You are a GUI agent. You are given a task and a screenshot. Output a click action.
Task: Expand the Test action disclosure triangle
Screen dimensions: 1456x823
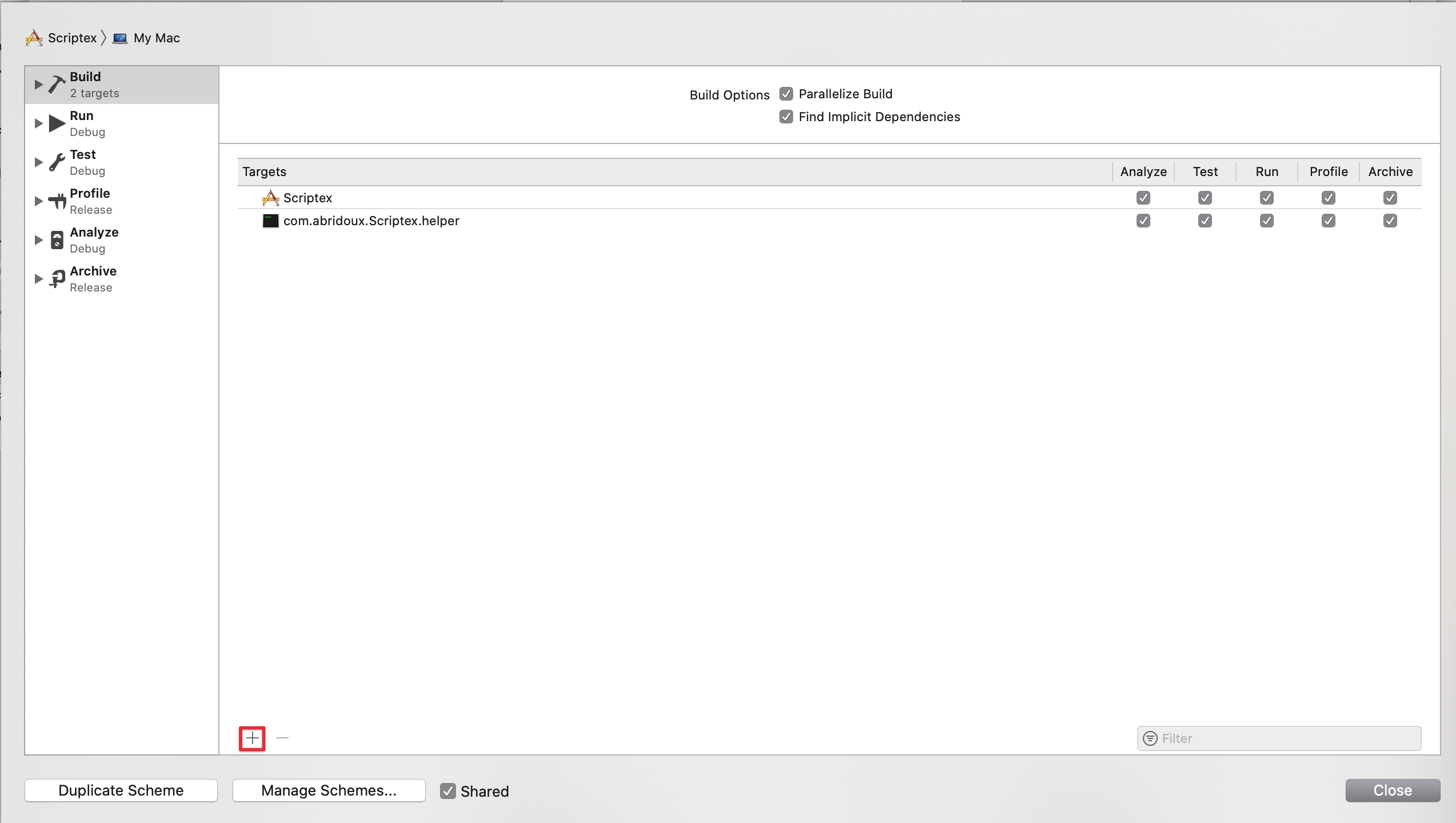pos(38,162)
